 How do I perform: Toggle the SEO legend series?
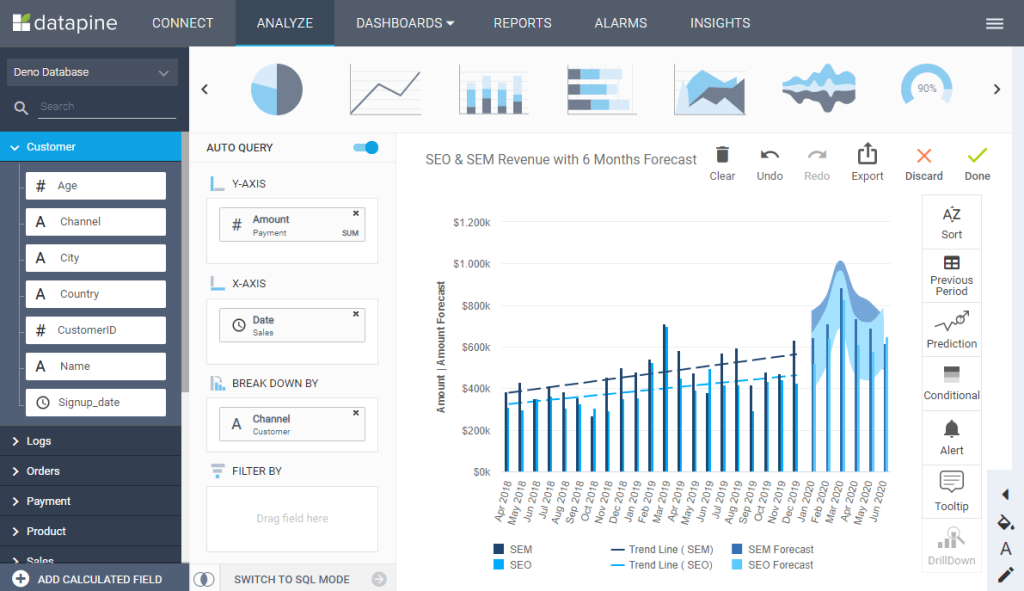point(512,565)
